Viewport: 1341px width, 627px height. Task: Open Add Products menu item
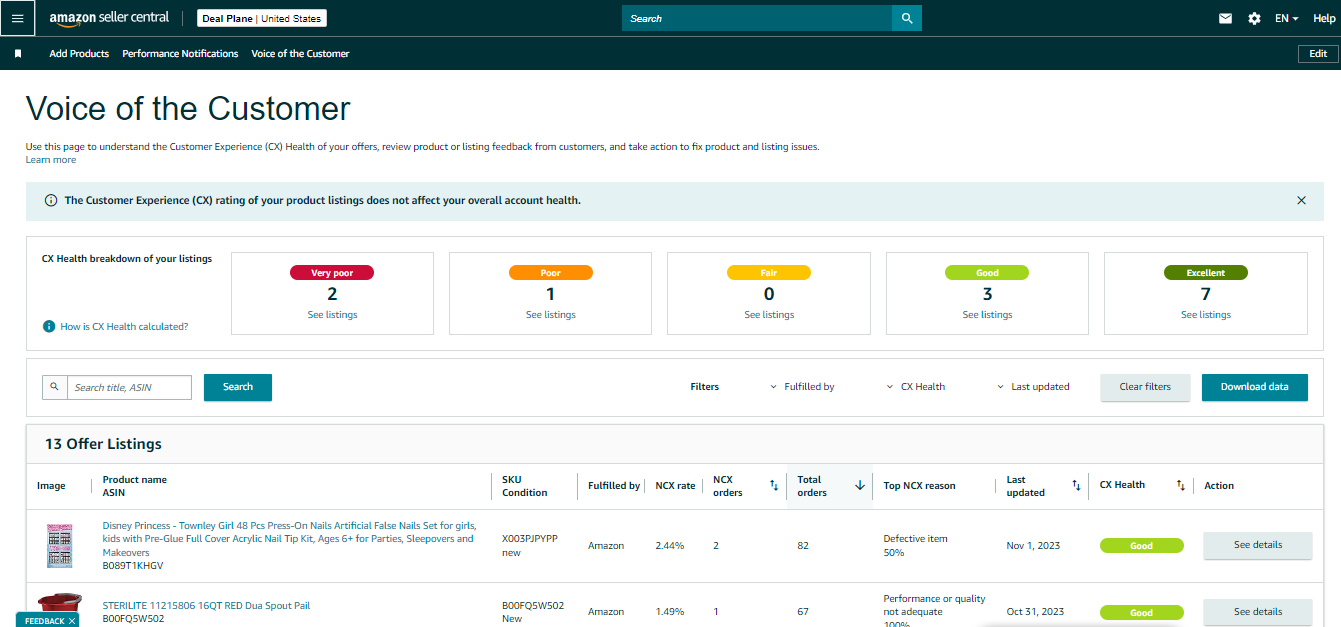(79, 54)
